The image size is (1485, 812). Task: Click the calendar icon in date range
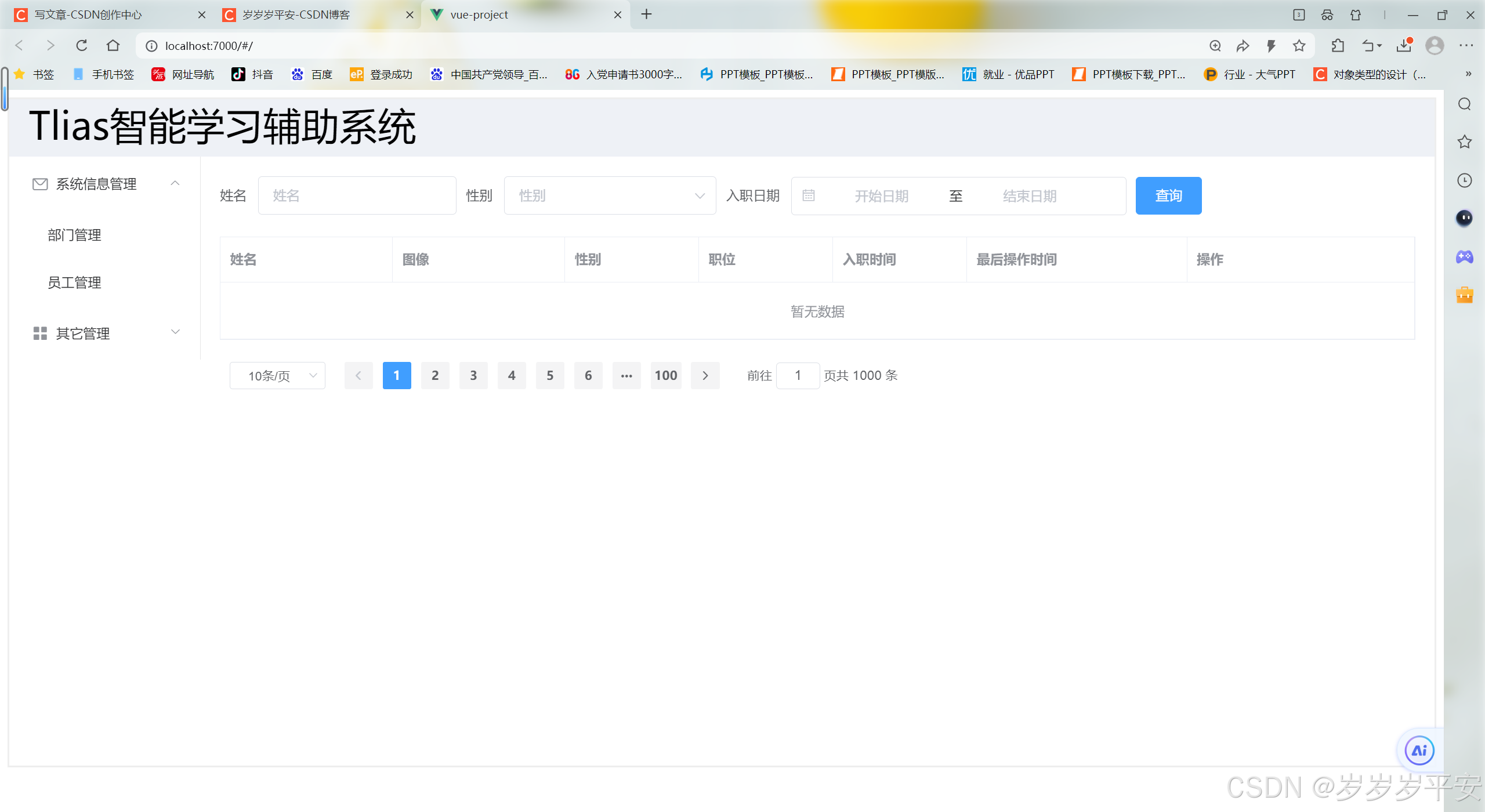(x=809, y=195)
